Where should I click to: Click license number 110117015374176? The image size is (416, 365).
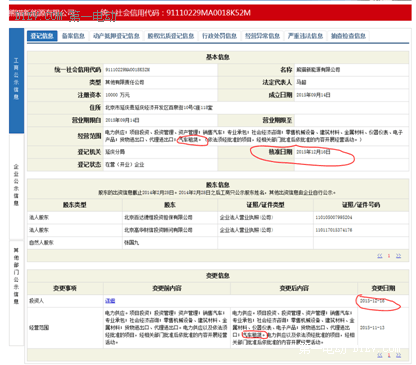coord(334,230)
